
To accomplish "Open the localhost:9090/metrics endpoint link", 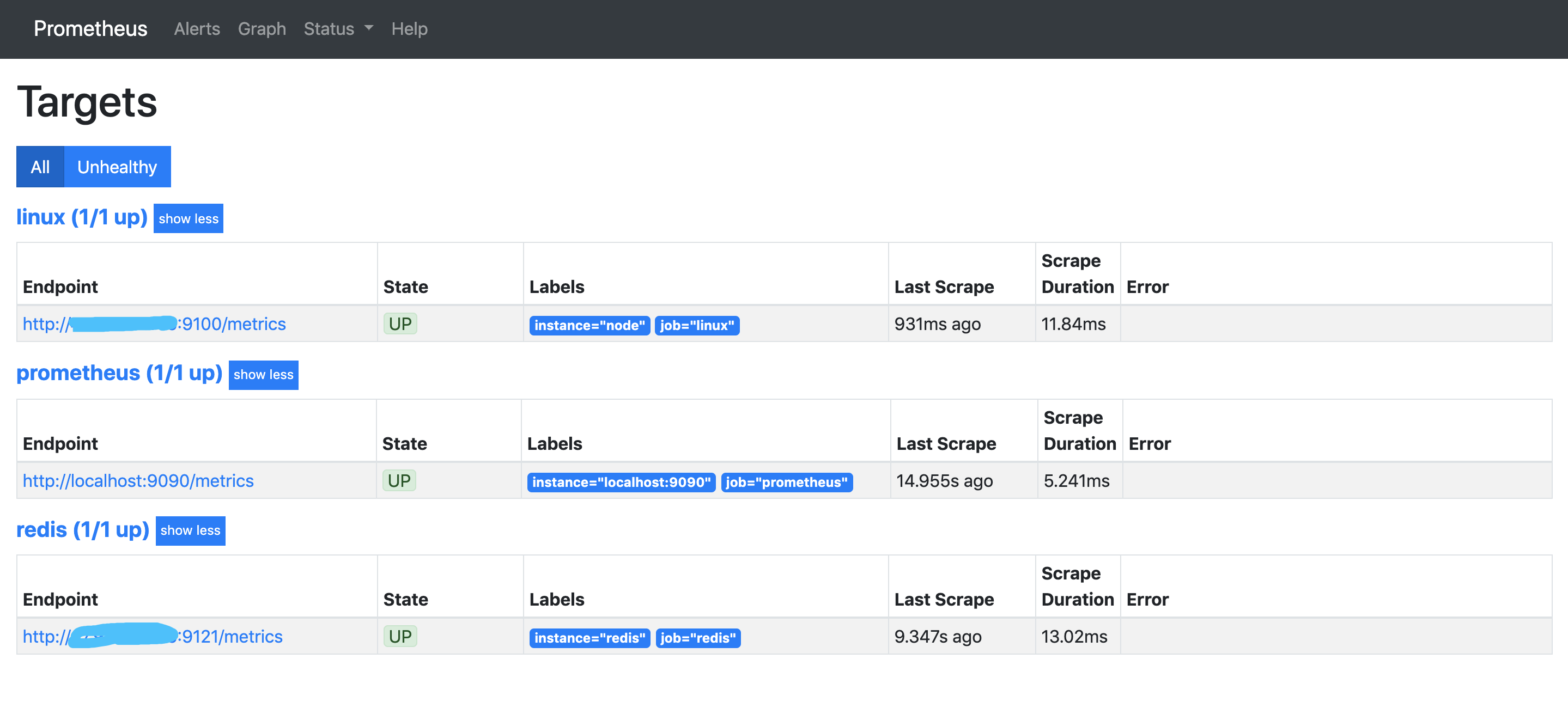I will click(138, 480).
